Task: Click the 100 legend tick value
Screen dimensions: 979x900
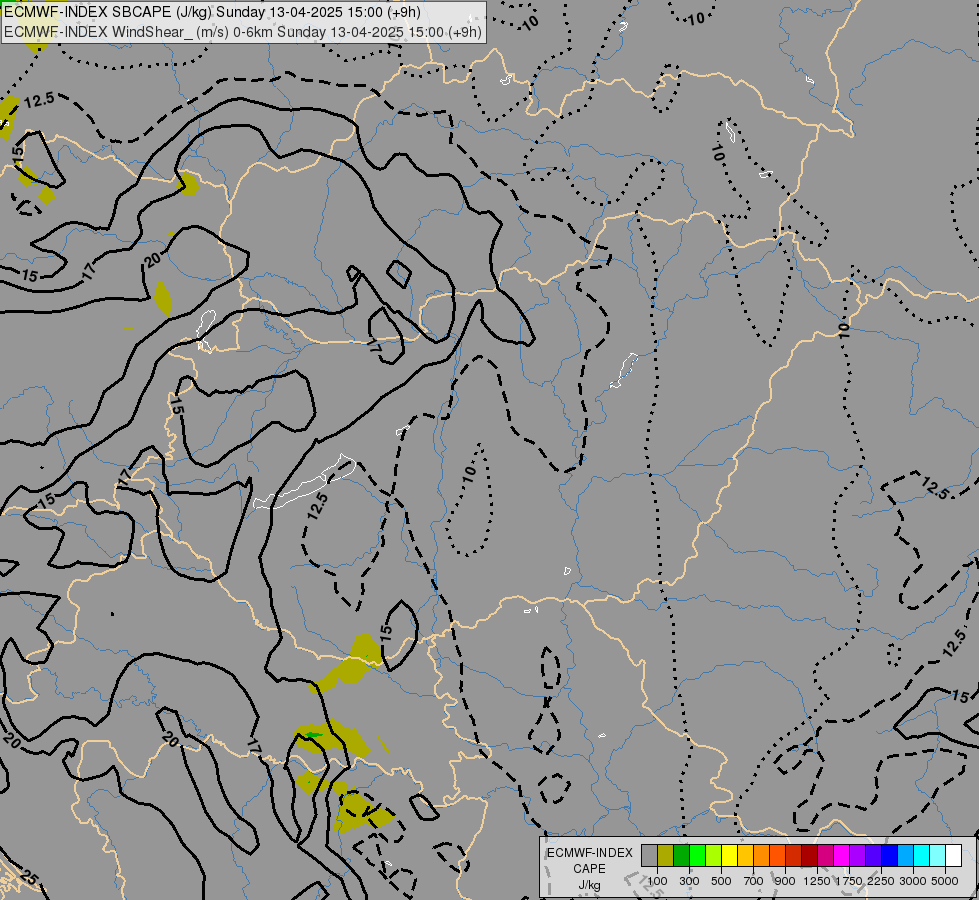Action: click(x=657, y=881)
